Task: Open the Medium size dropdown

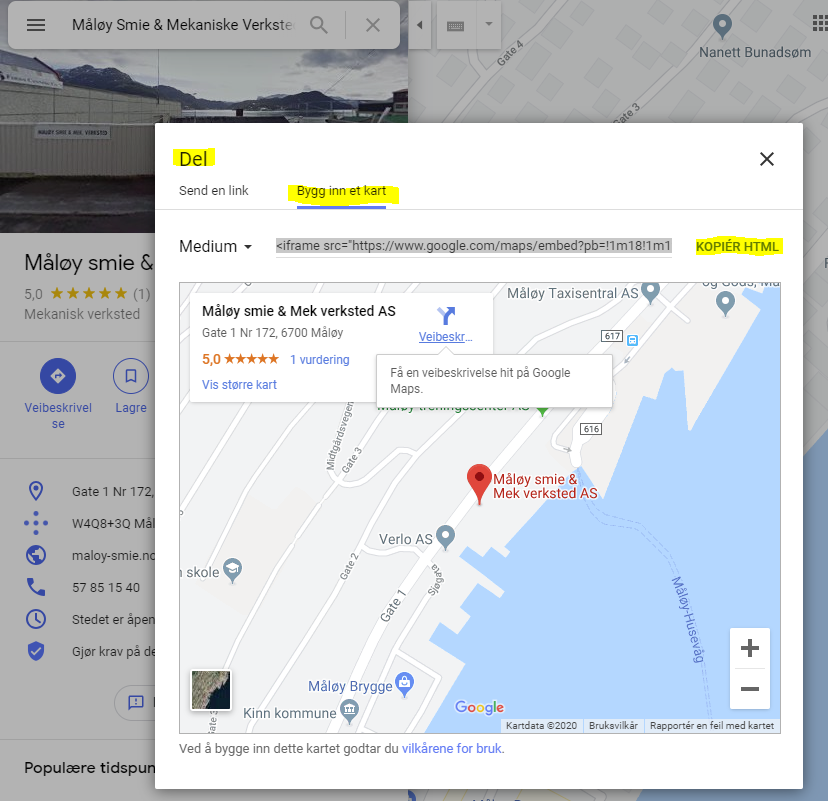Action: 215,247
